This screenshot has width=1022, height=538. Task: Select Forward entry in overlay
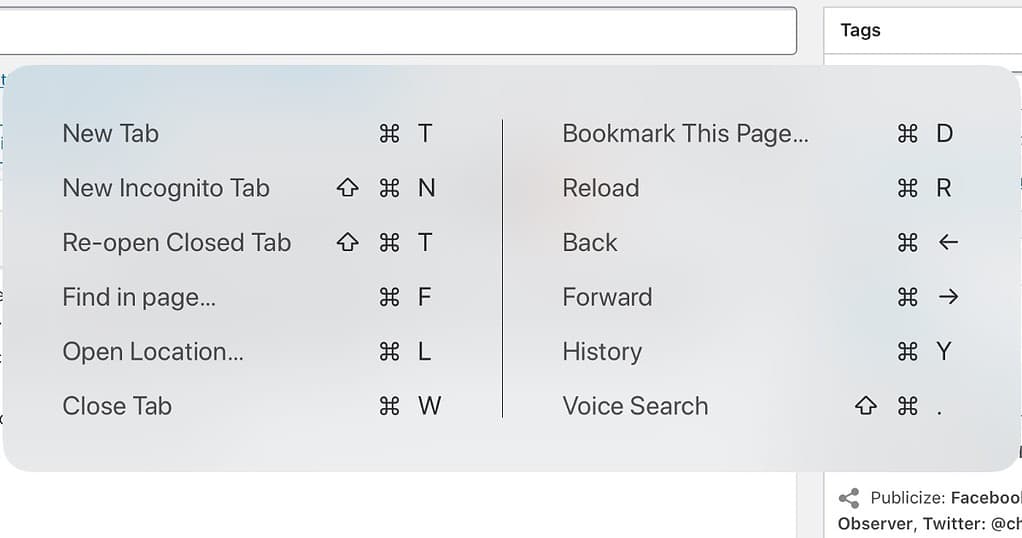tap(607, 297)
